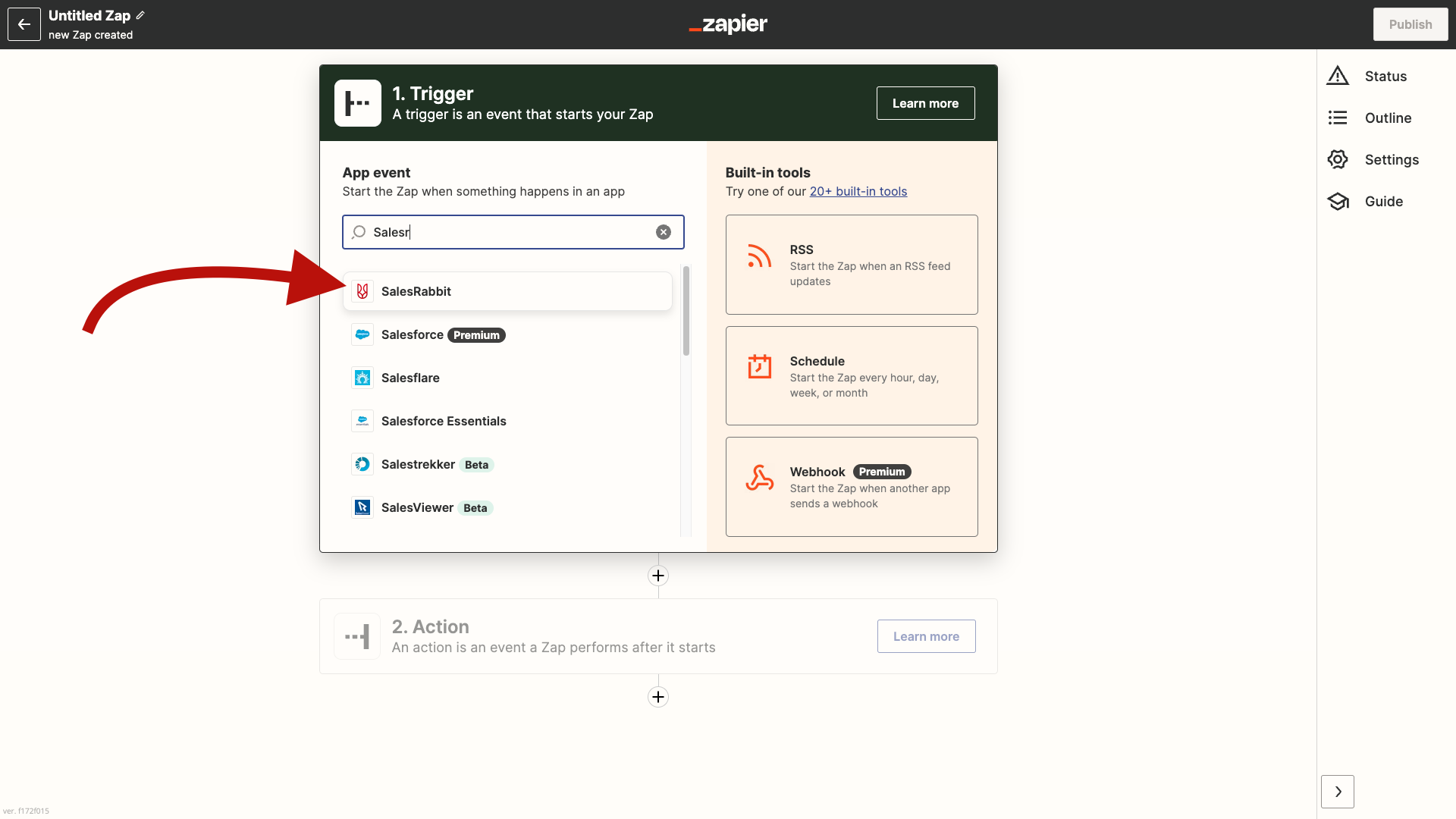Click the Premium badge next to Salesforce

476,335
